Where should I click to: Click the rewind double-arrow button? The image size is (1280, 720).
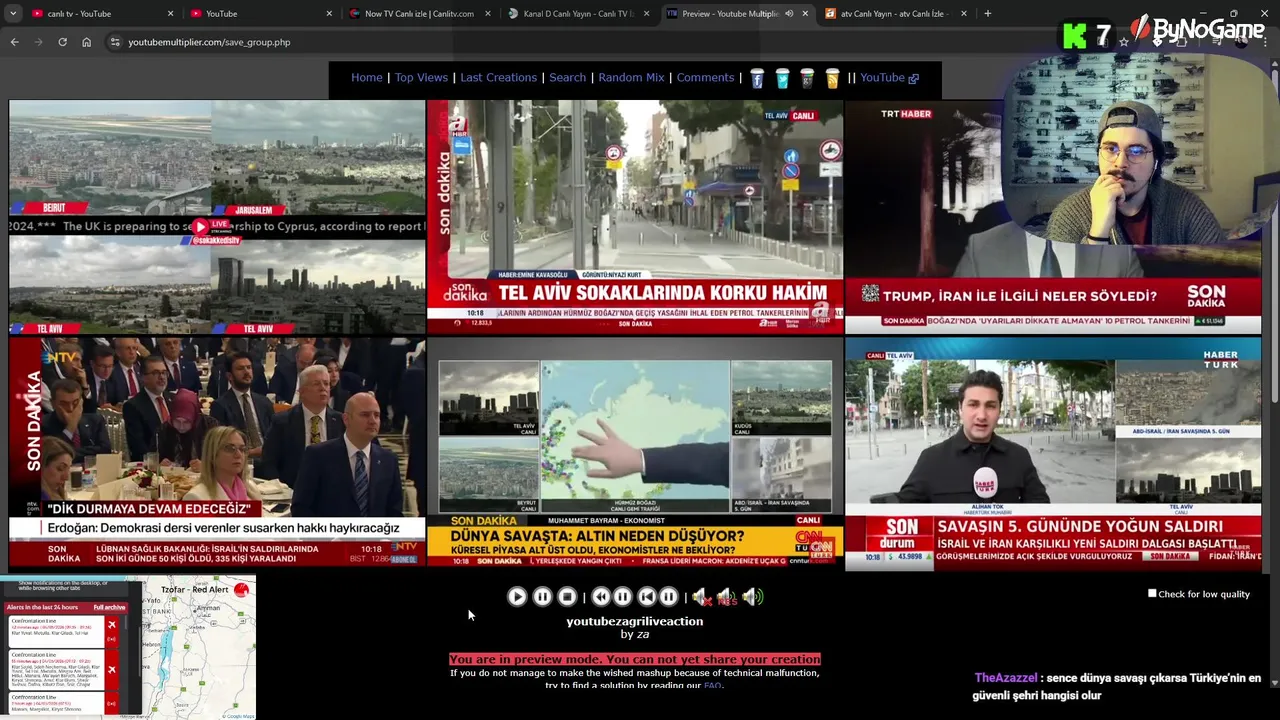click(x=601, y=597)
